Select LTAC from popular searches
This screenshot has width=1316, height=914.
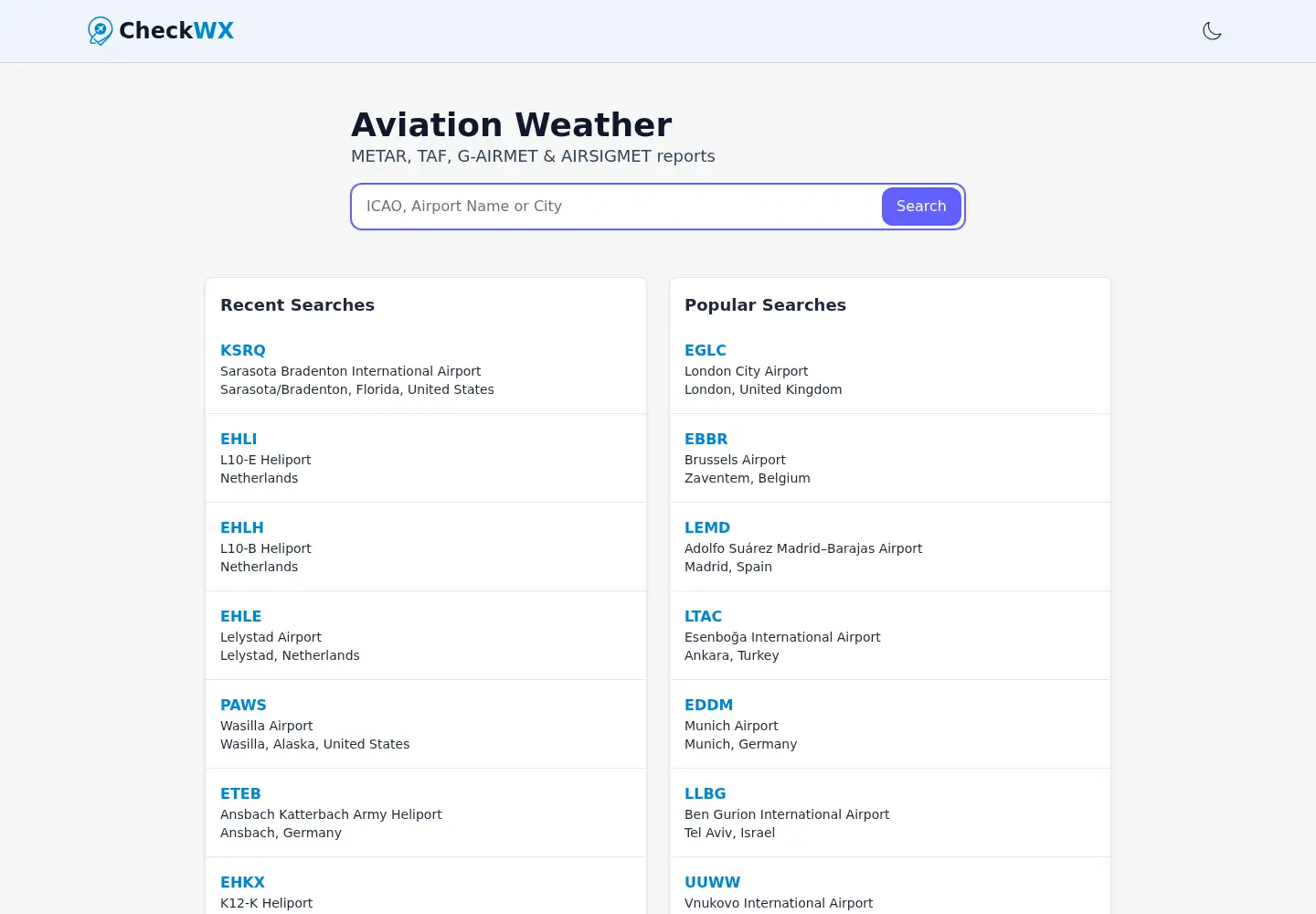coord(703,616)
